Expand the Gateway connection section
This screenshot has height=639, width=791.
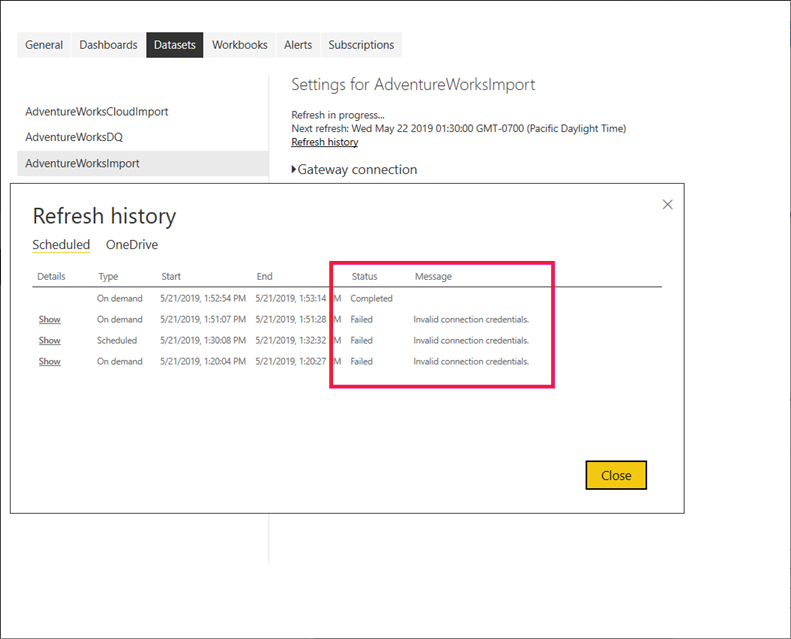[x=355, y=170]
